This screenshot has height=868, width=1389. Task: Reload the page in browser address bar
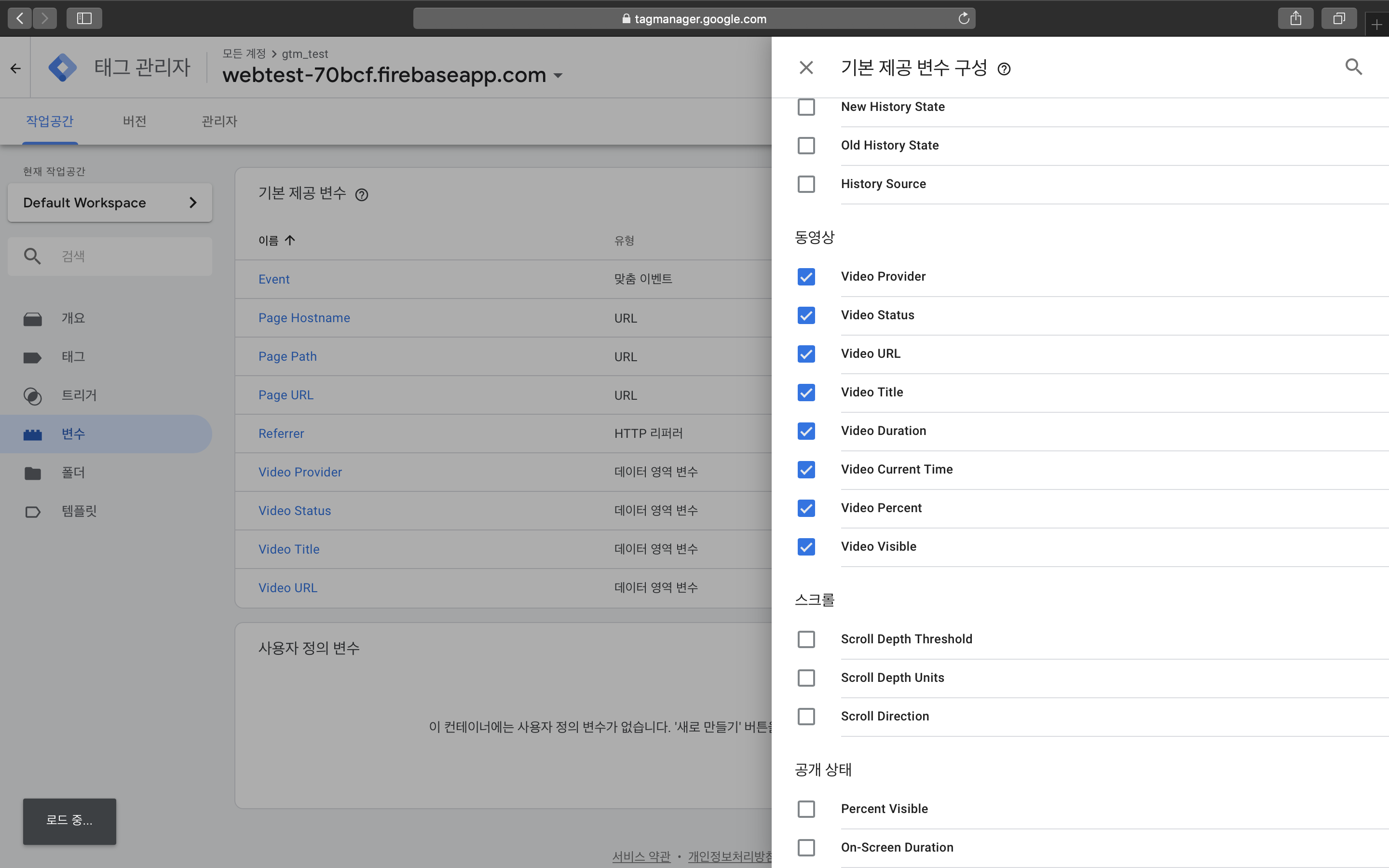click(x=964, y=18)
